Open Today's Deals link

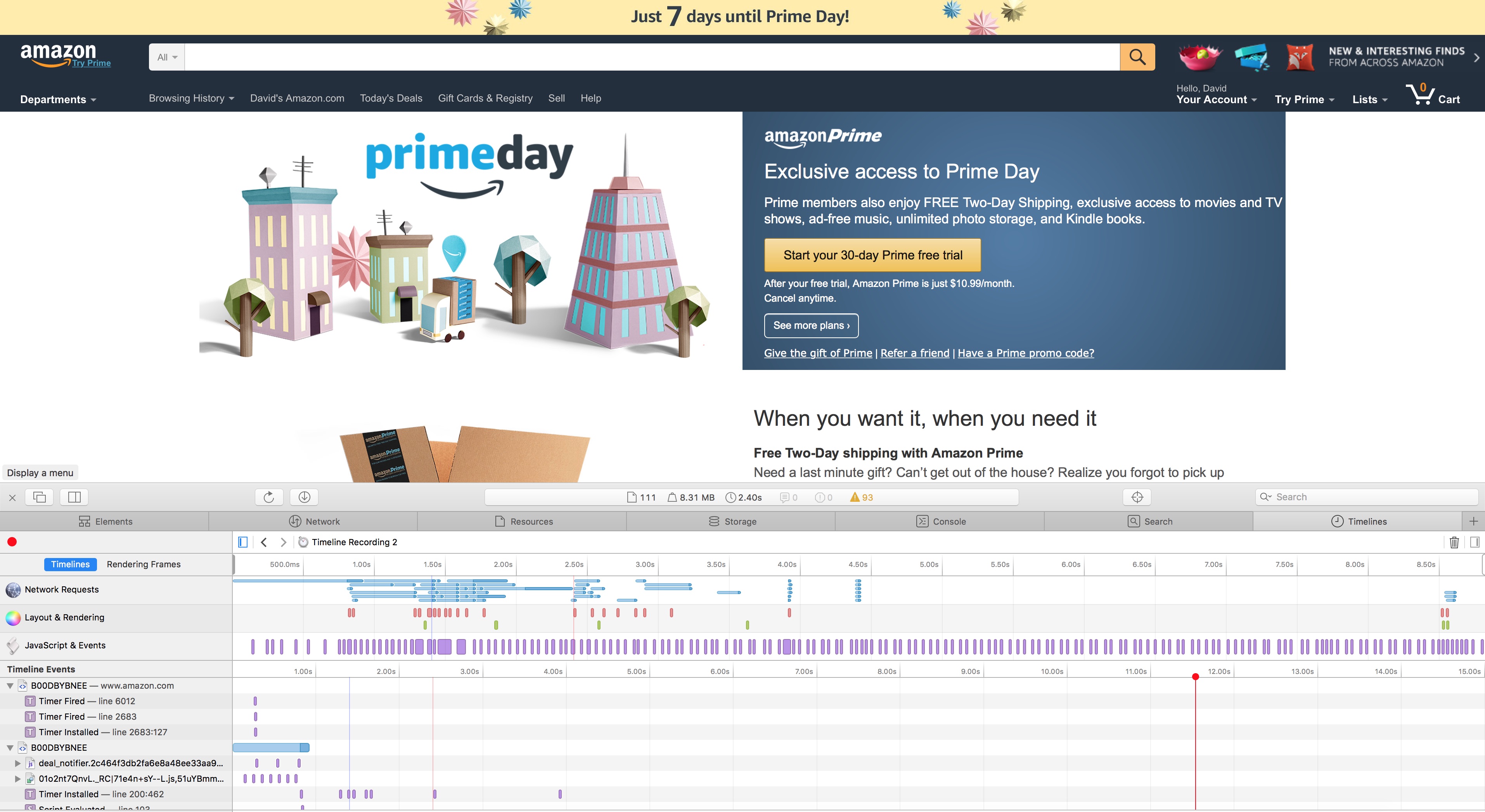391,98
